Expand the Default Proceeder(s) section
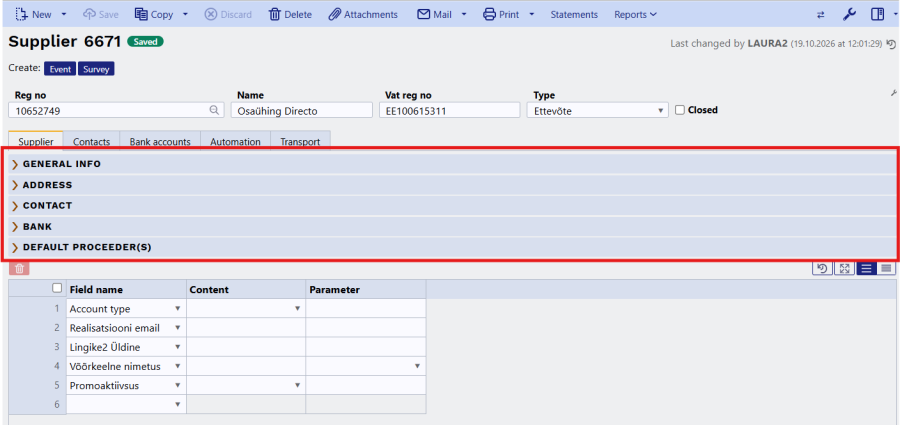 click(x=451, y=248)
